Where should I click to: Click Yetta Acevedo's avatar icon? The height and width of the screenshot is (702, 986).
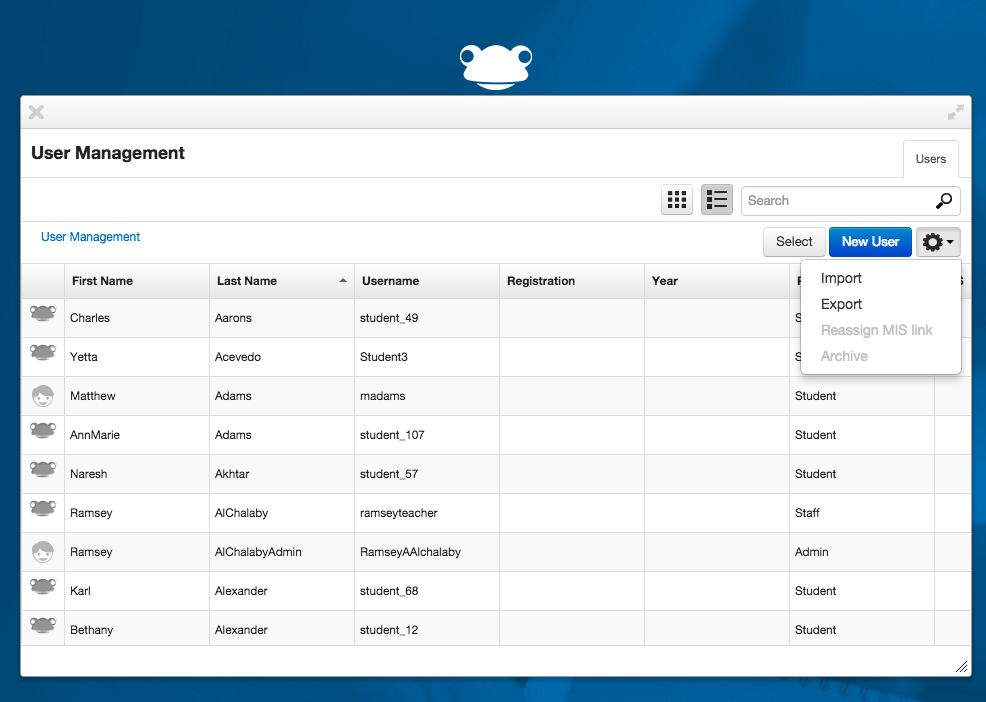pyautogui.click(x=43, y=352)
